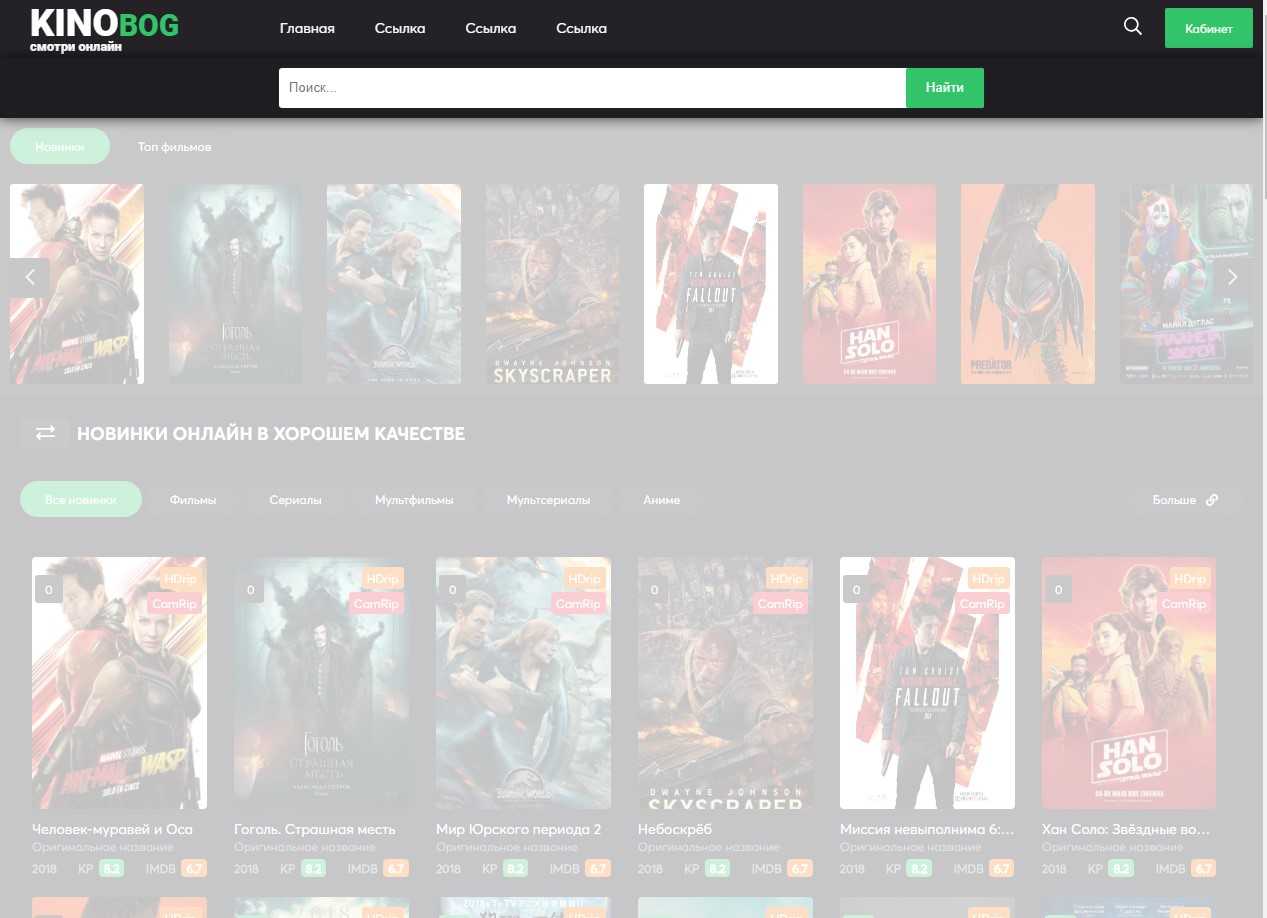The height and width of the screenshot is (918, 1267).
Task: Open the first Ссылка menu item
Action: (x=400, y=28)
